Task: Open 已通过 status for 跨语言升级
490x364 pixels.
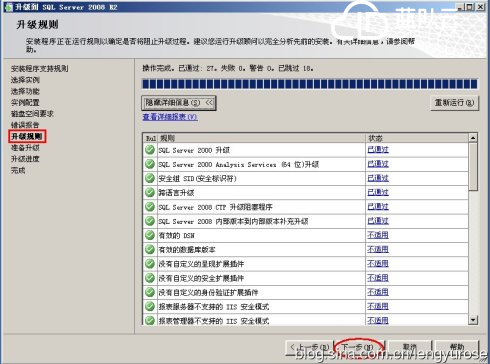Action: (378, 192)
